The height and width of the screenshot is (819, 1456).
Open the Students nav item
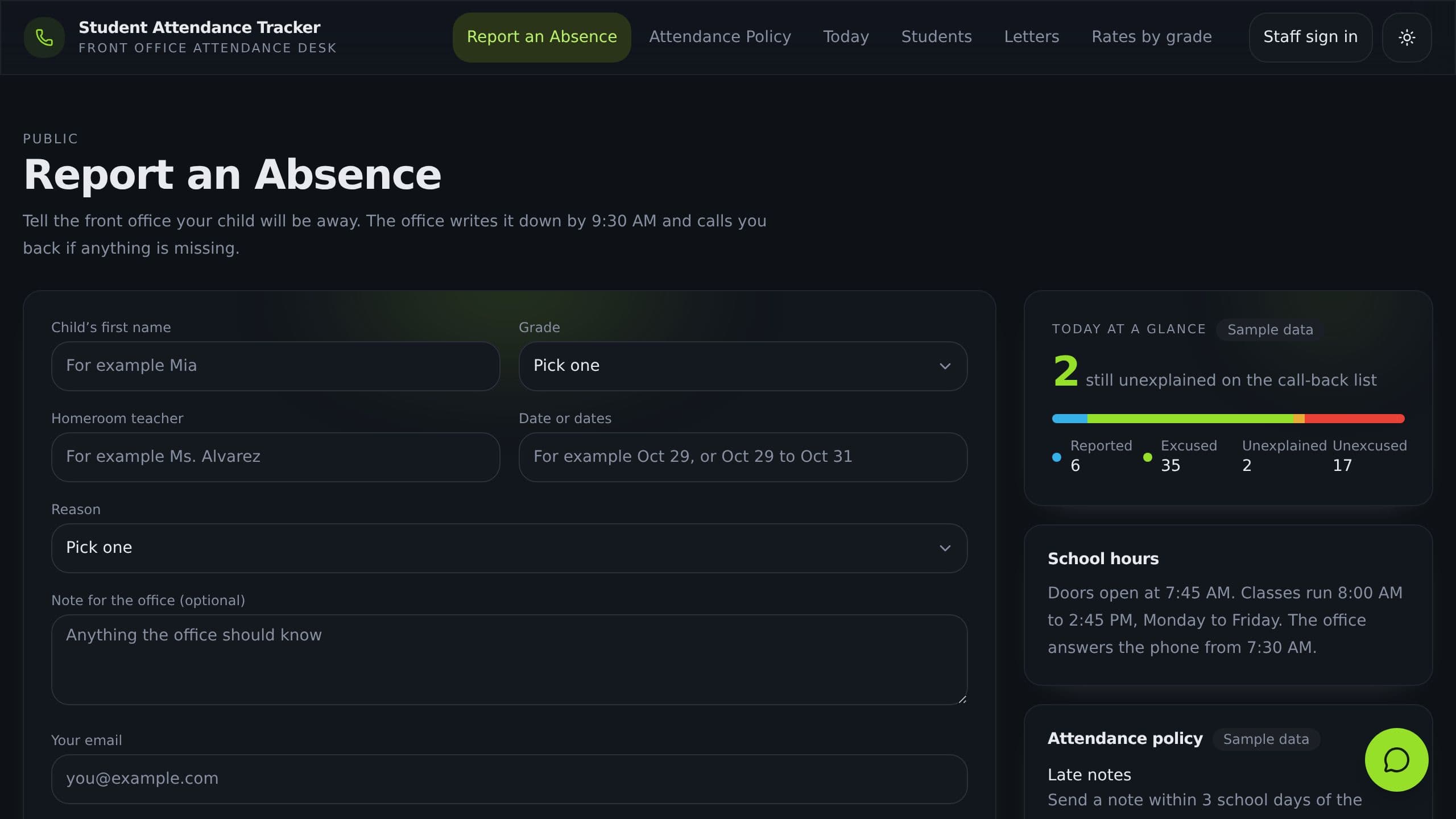pos(936,38)
